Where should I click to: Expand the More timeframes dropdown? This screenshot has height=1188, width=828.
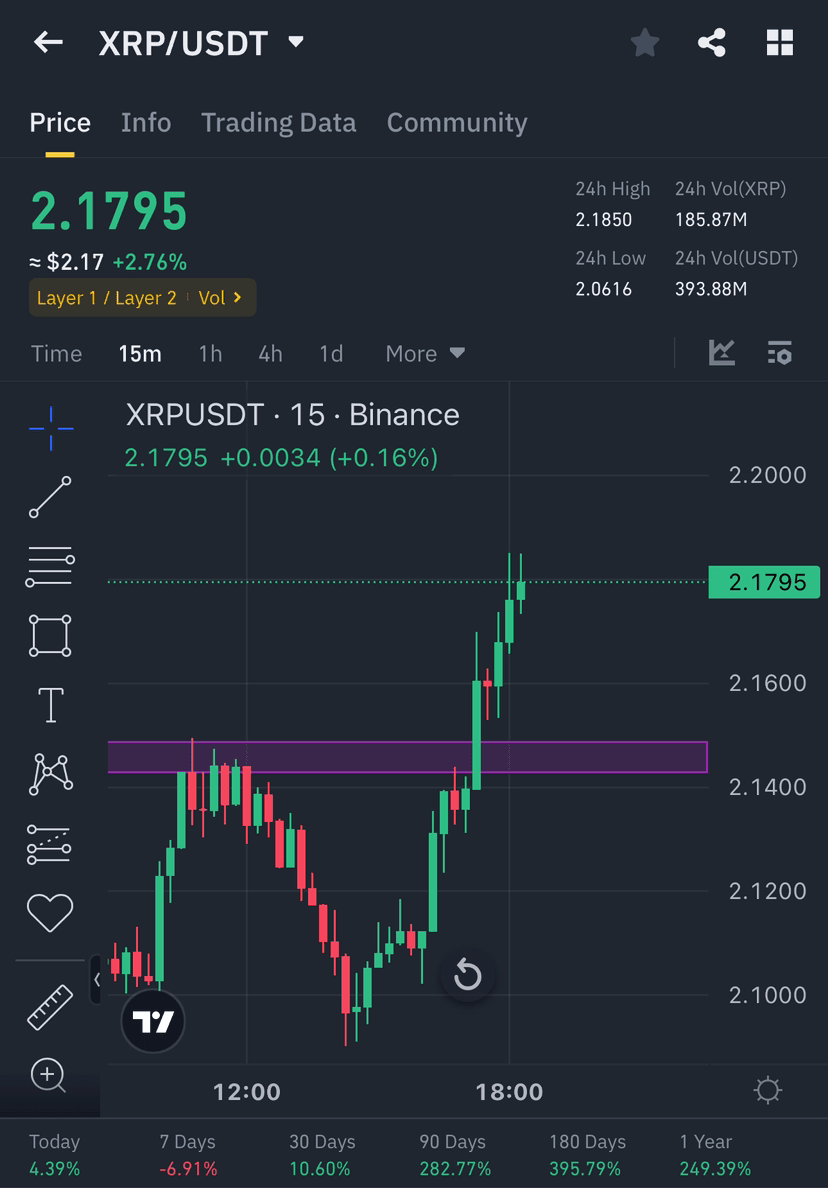[x=425, y=354]
